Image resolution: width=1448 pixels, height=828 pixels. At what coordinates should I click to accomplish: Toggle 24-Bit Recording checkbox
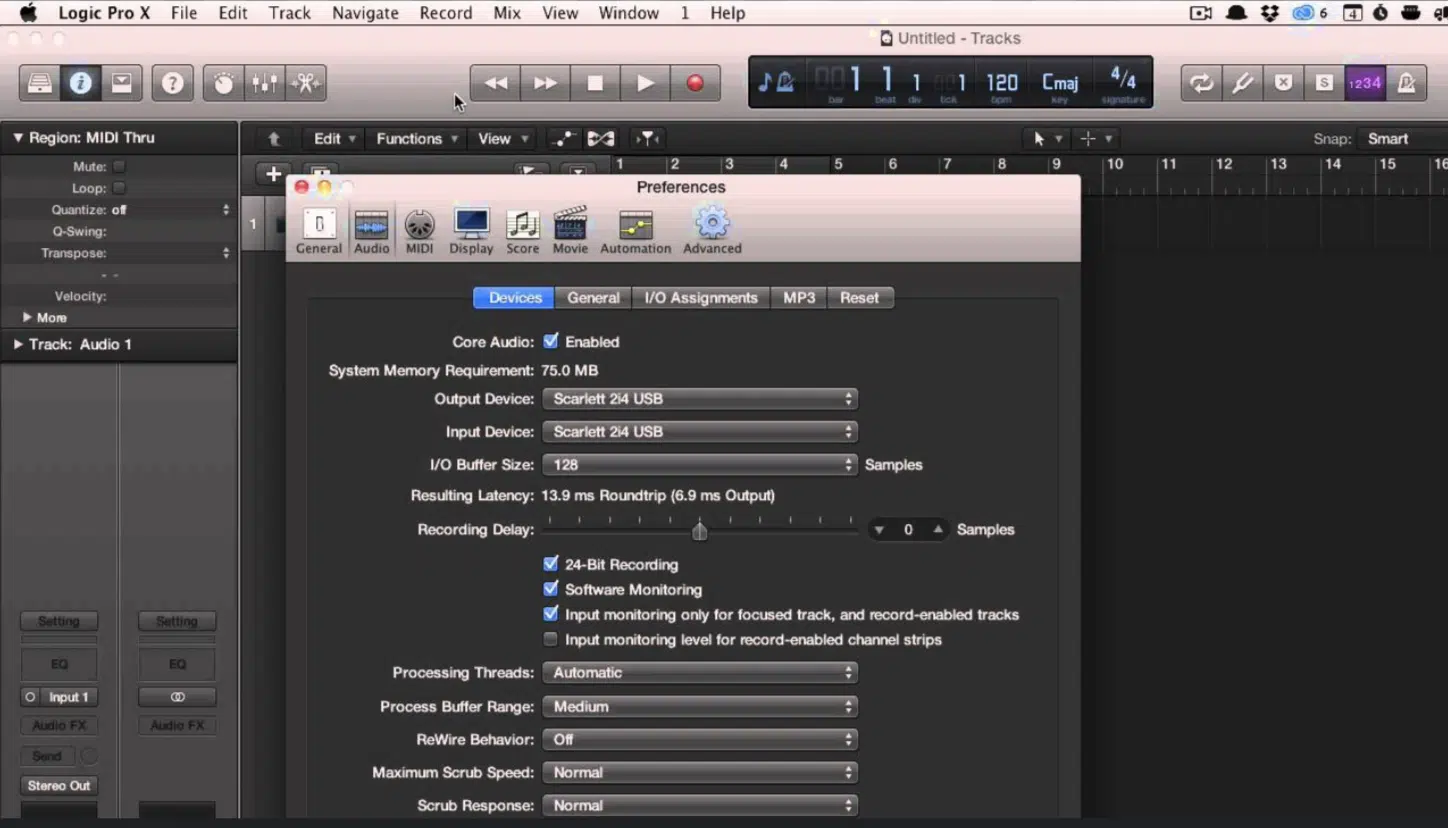551,564
